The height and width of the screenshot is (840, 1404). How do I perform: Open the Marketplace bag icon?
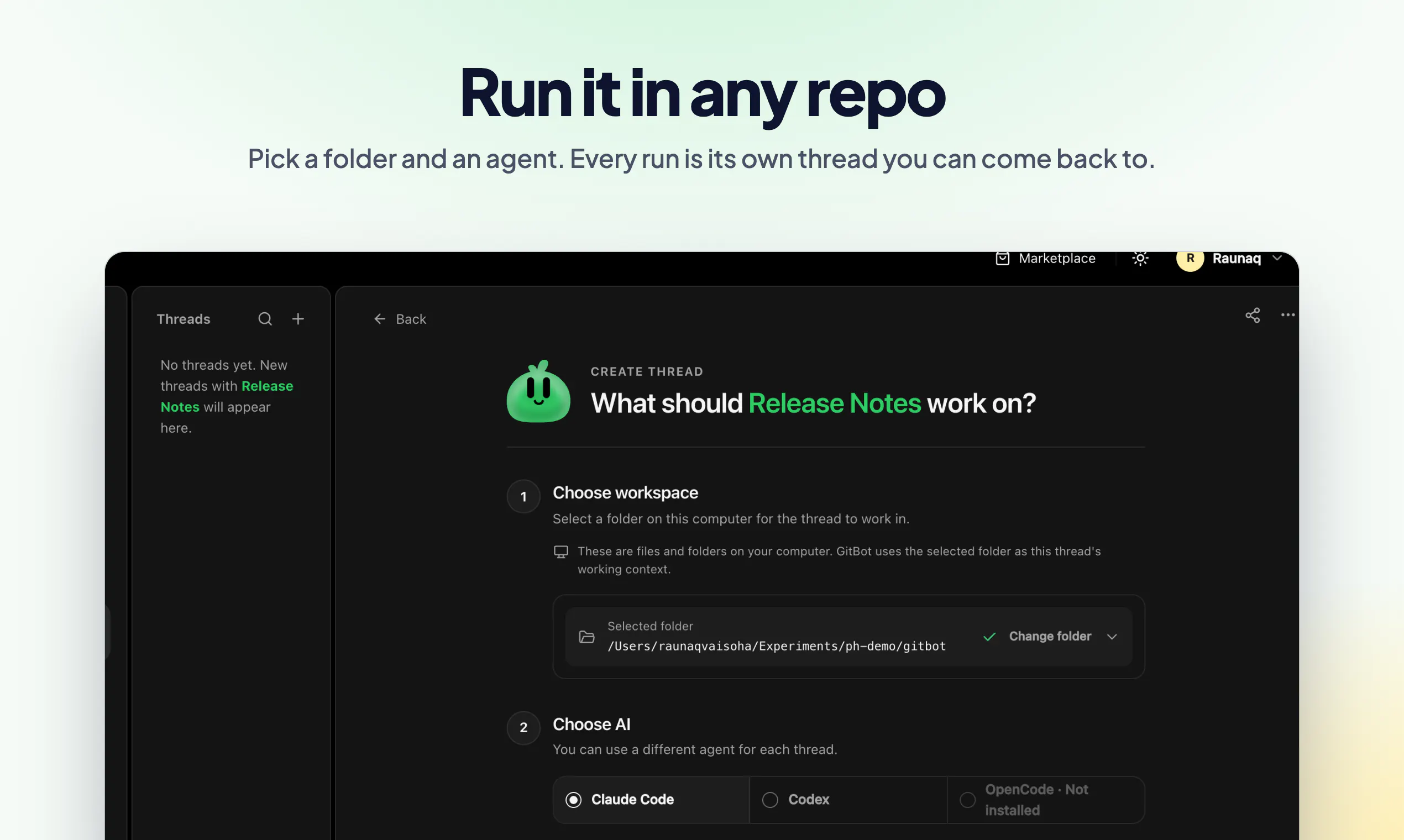point(1003,259)
